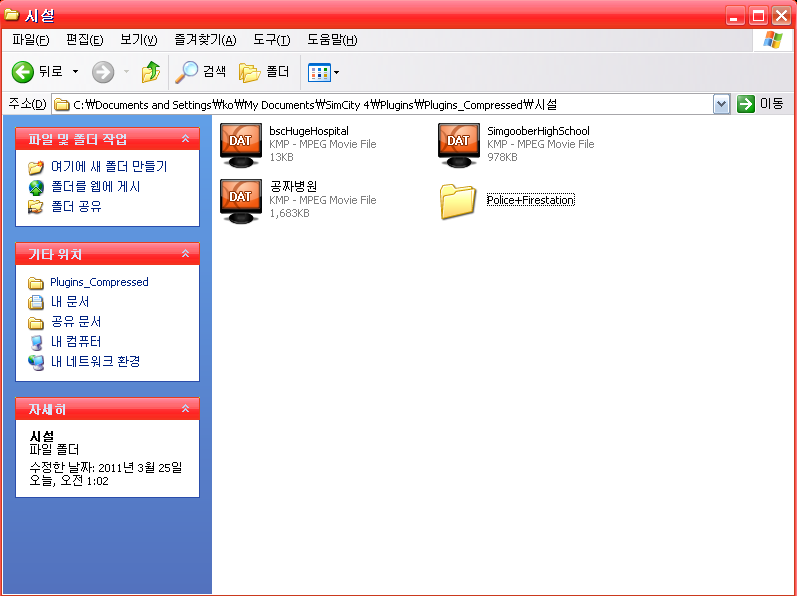The width and height of the screenshot is (797, 596).
Task: Click the Police+Firestation folder name
Action: click(x=531, y=200)
